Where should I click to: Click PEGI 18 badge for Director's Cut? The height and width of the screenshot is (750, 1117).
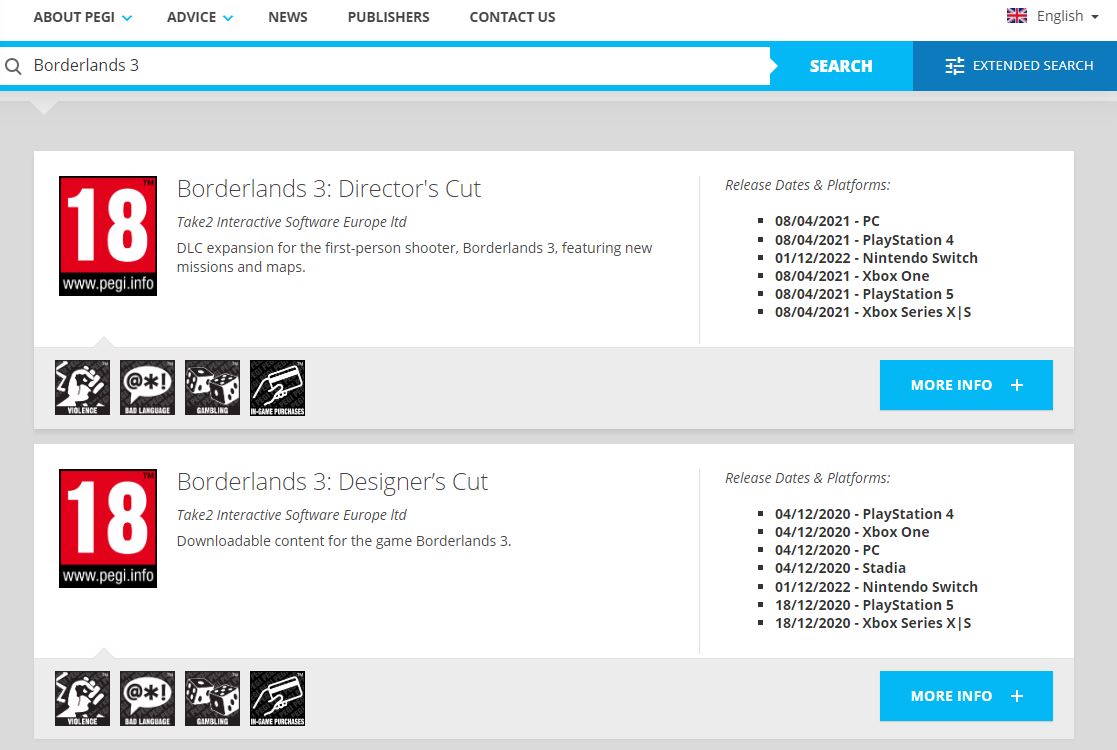(x=108, y=236)
